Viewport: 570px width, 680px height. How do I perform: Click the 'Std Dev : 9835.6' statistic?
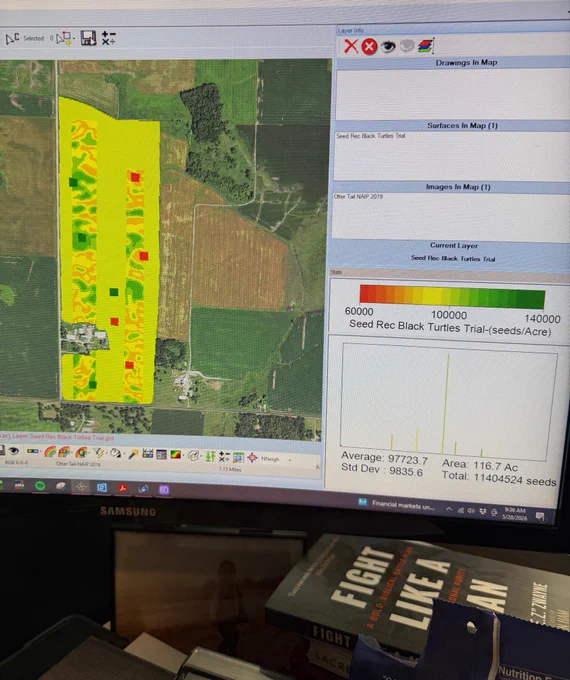click(x=382, y=470)
